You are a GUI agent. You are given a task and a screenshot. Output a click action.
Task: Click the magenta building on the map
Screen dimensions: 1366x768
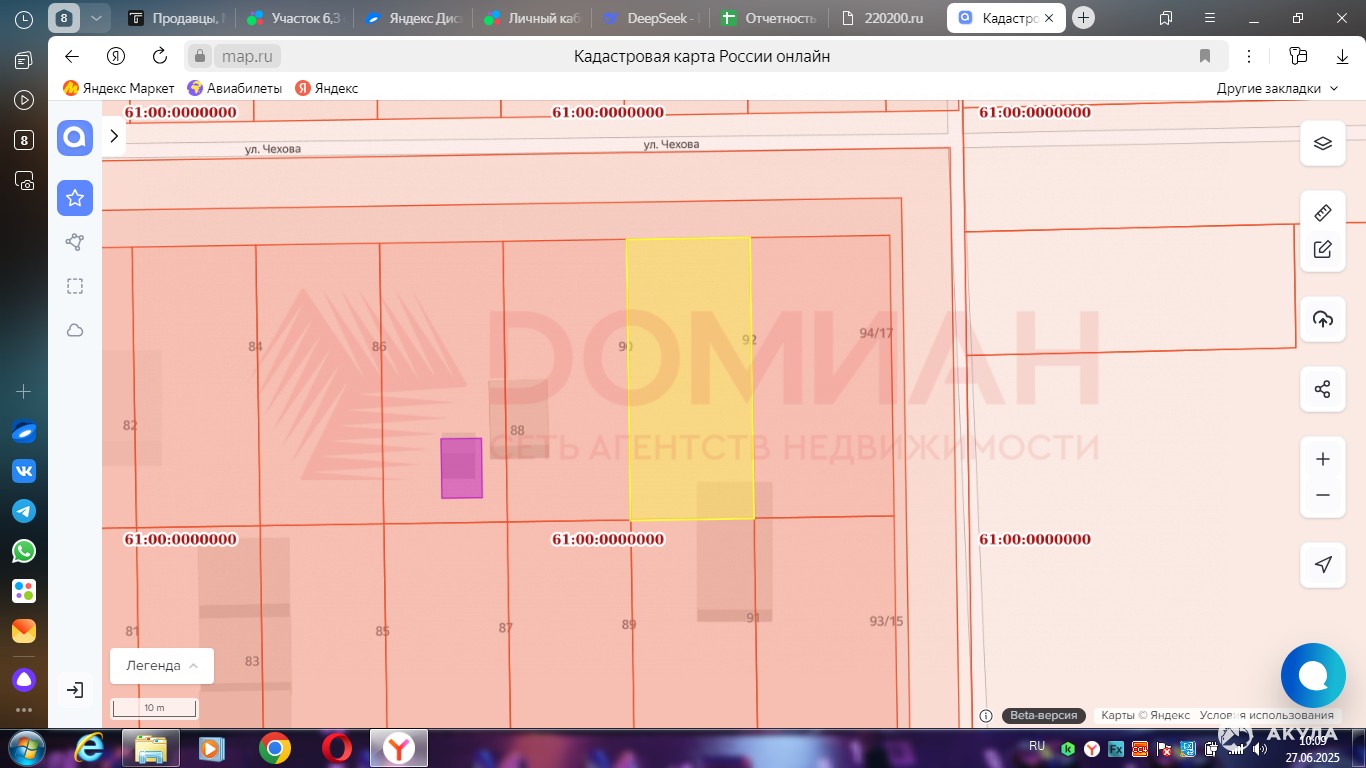[461, 468]
